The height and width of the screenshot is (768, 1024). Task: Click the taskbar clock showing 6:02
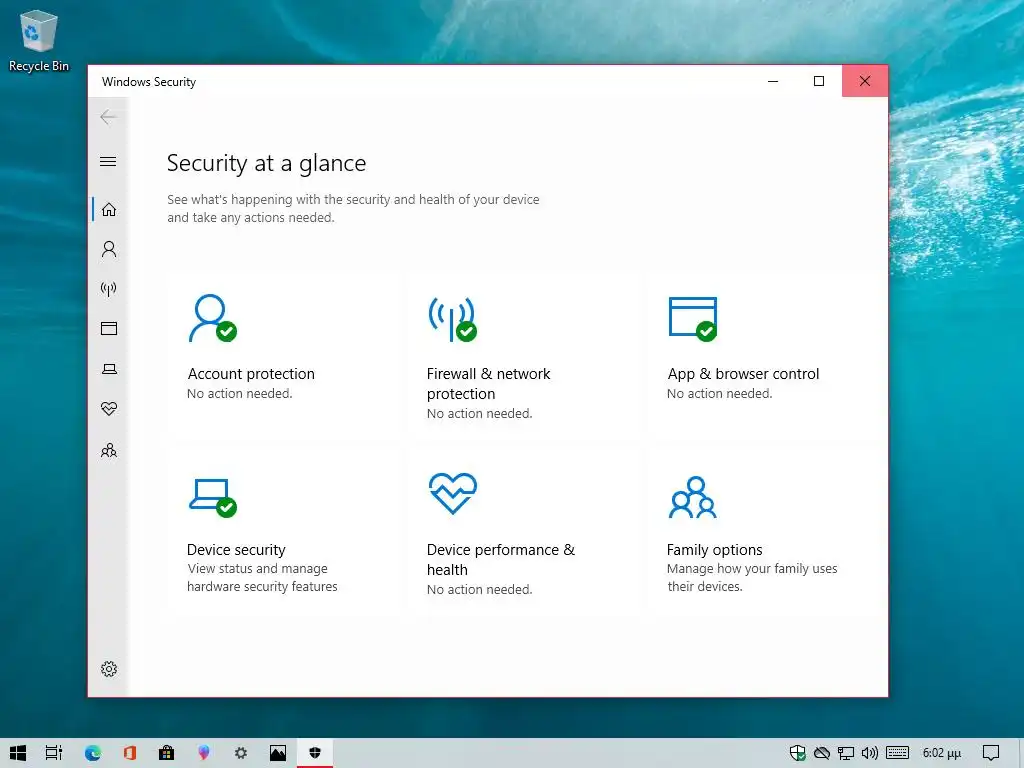tap(941, 753)
